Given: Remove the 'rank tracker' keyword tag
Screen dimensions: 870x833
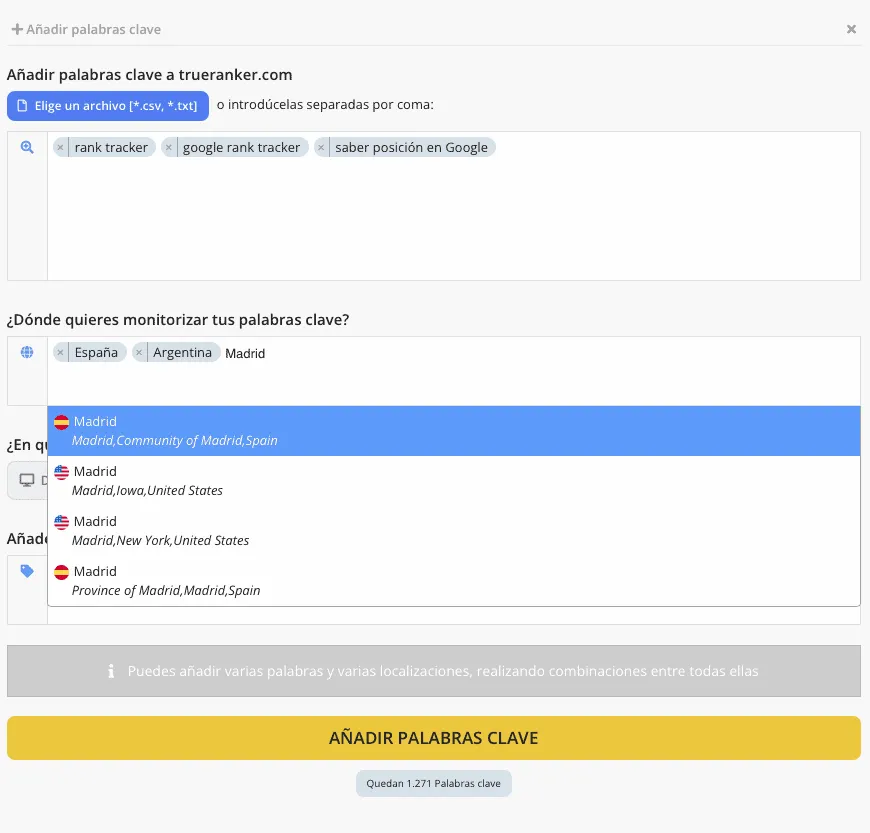Looking at the screenshot, I should click(60, 148).
